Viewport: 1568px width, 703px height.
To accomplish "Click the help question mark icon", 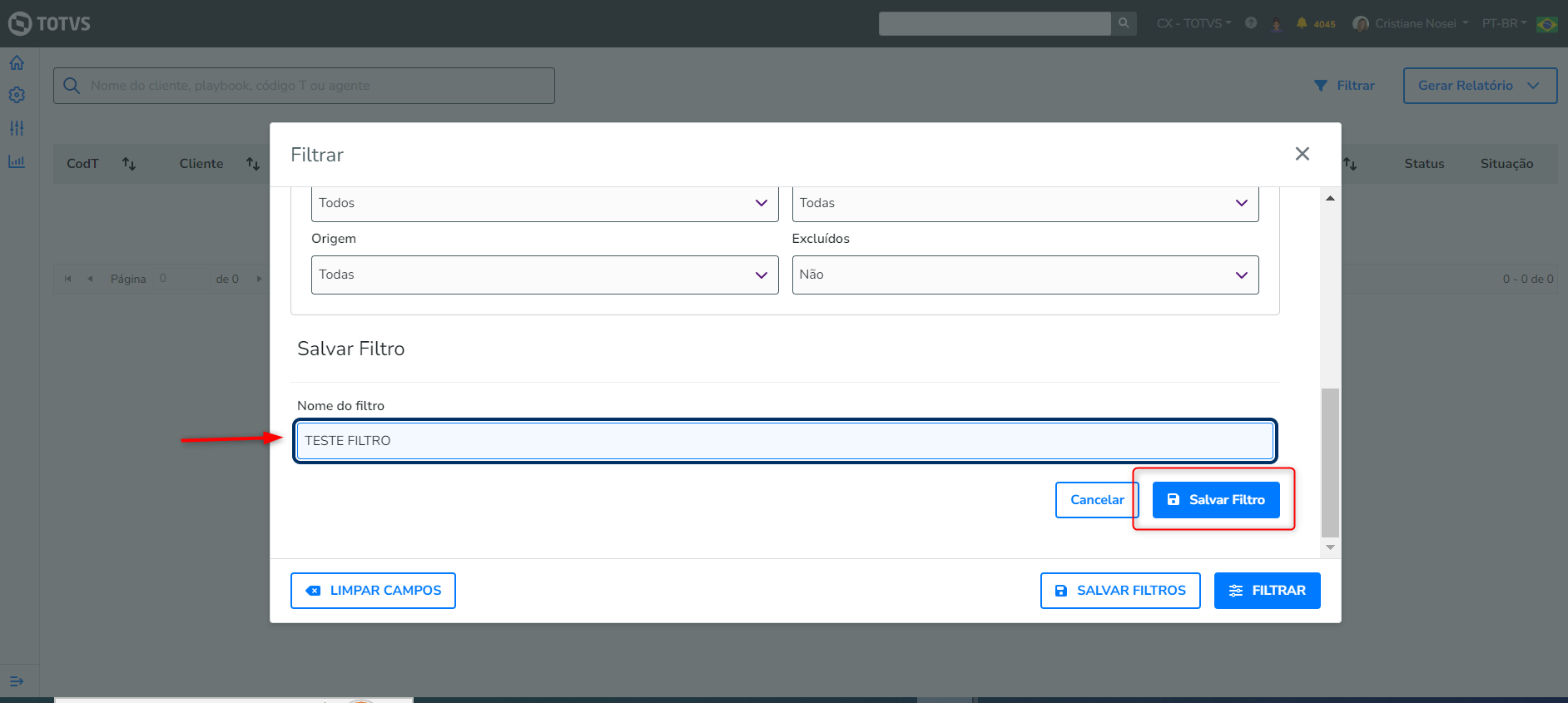I will pos(1251,23).
